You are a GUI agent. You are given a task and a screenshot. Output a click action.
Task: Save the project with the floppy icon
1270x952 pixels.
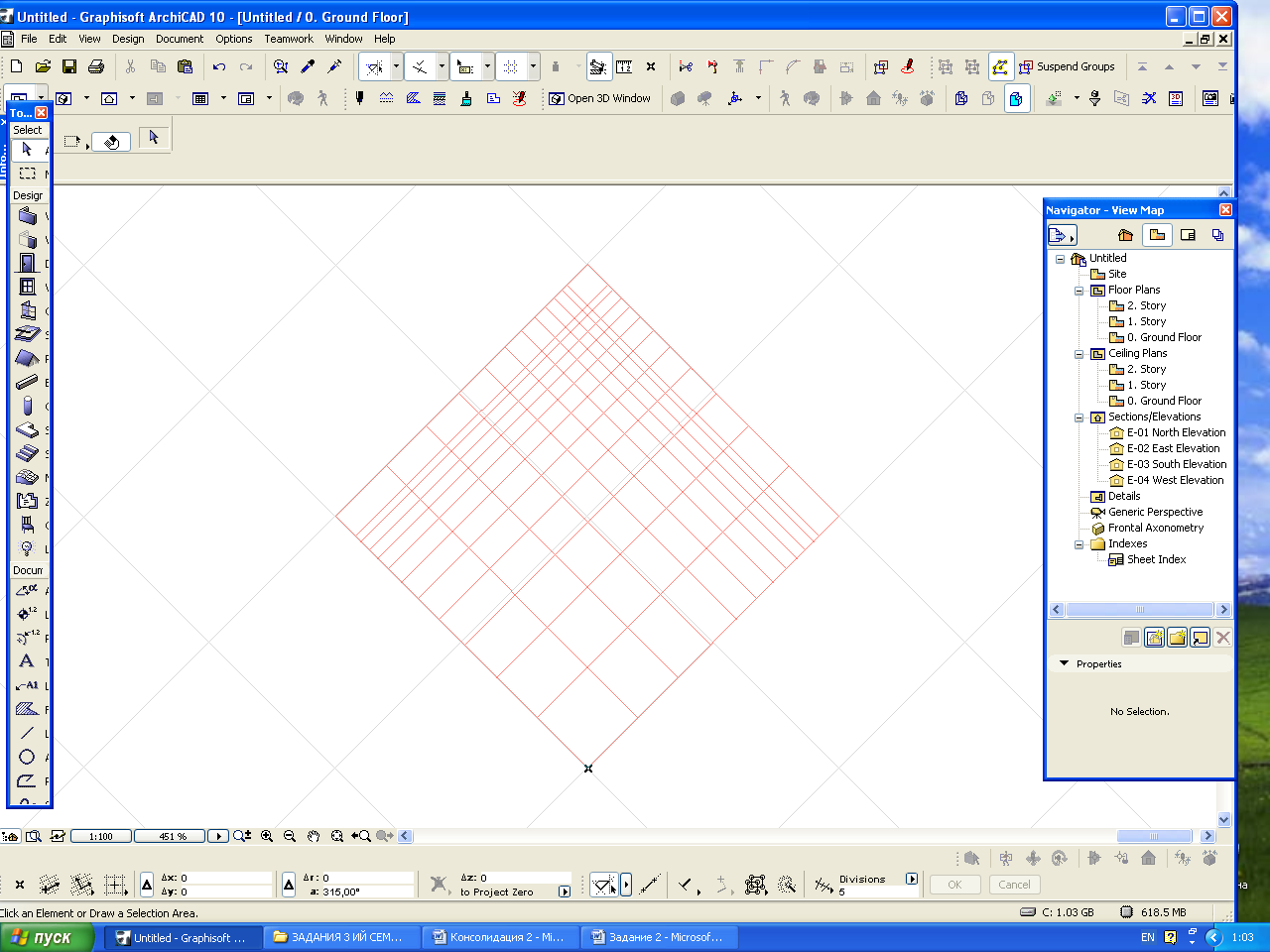(69, 66)
